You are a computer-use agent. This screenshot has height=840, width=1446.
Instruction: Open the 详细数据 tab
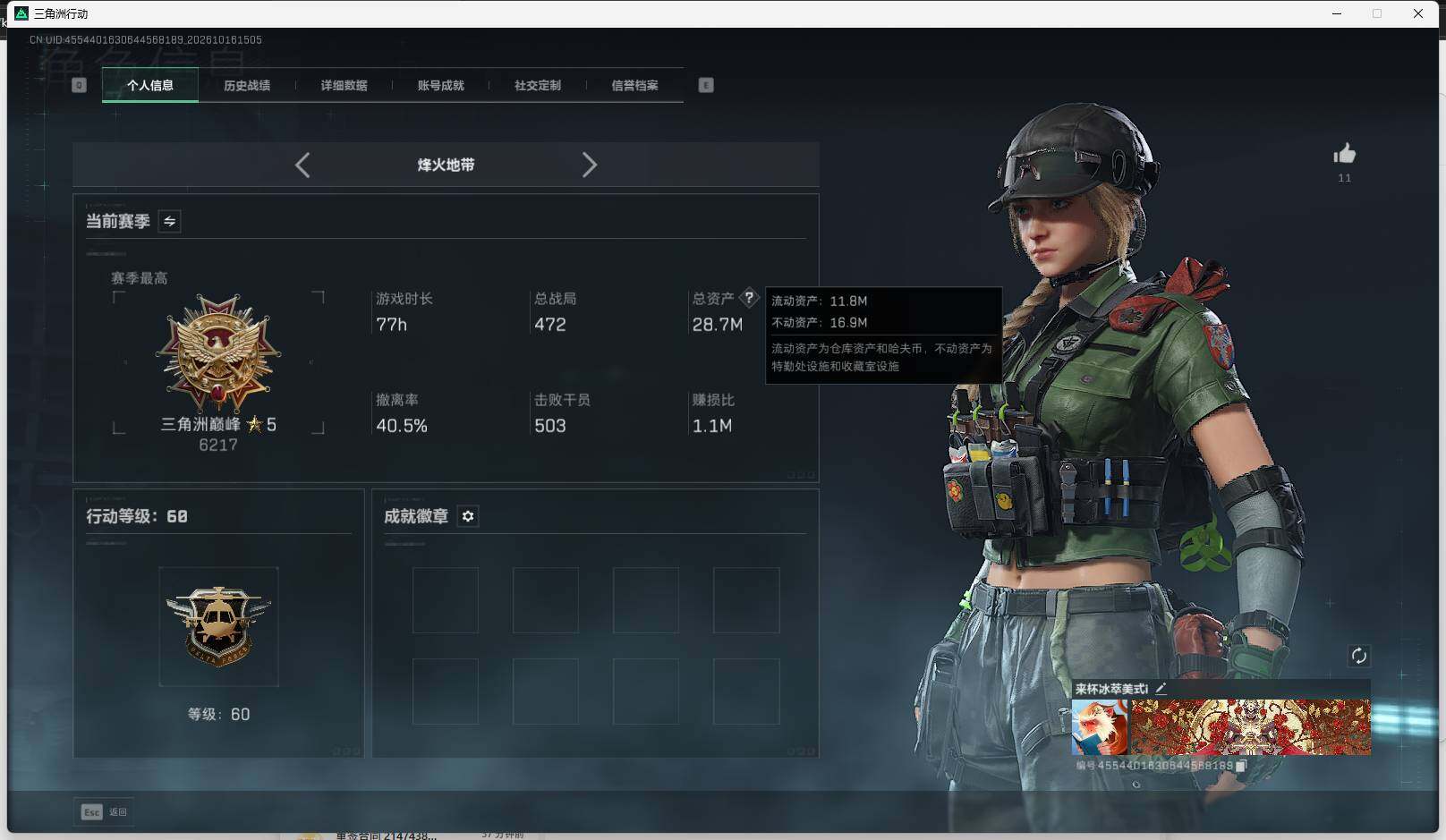point(344,85)
